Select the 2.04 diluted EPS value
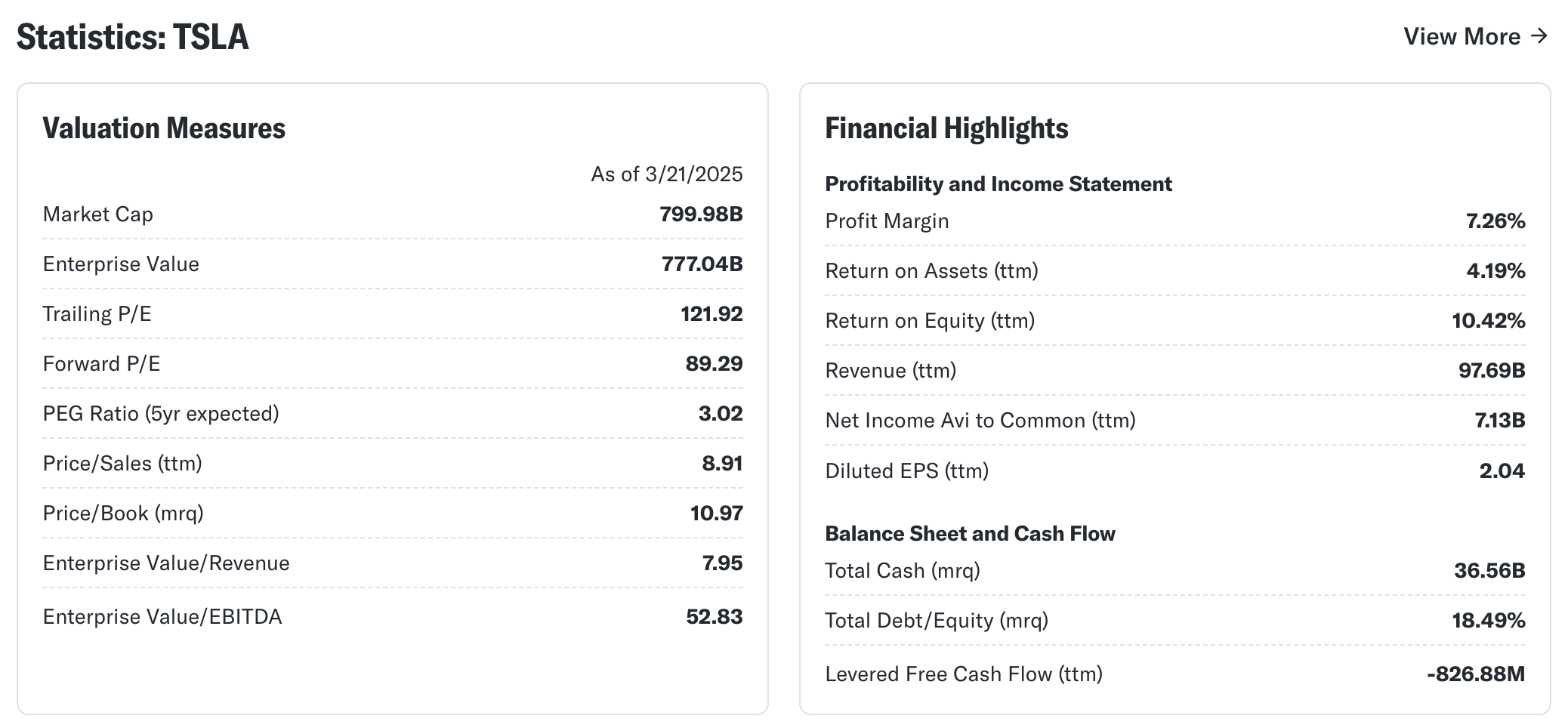 (x=1502, y=471)
